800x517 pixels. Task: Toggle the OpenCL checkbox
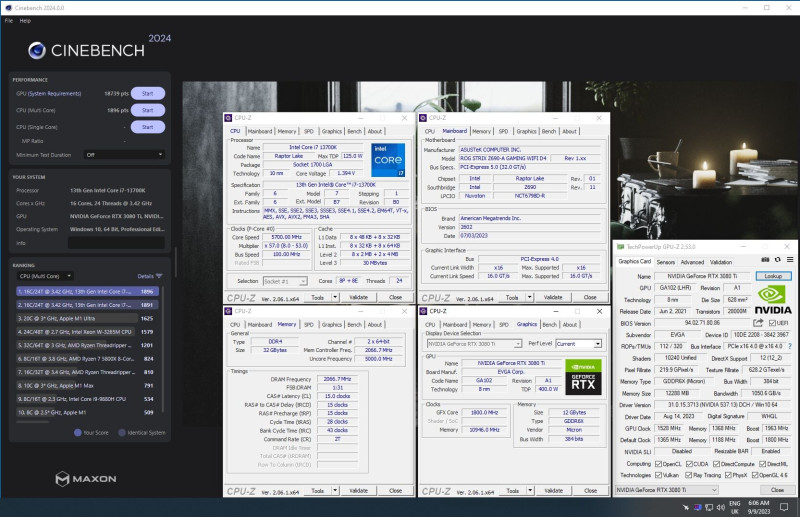(658, 464)
